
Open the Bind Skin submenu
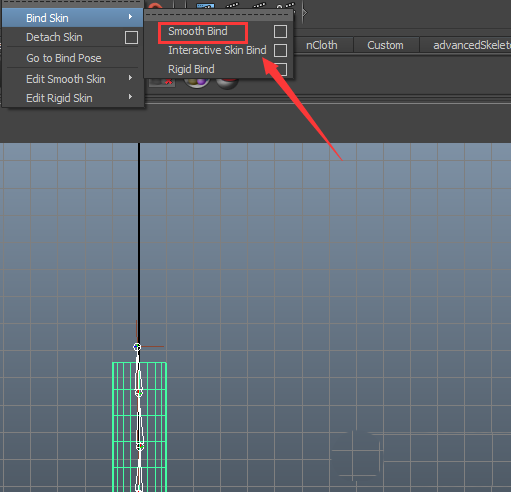point(73,18)
